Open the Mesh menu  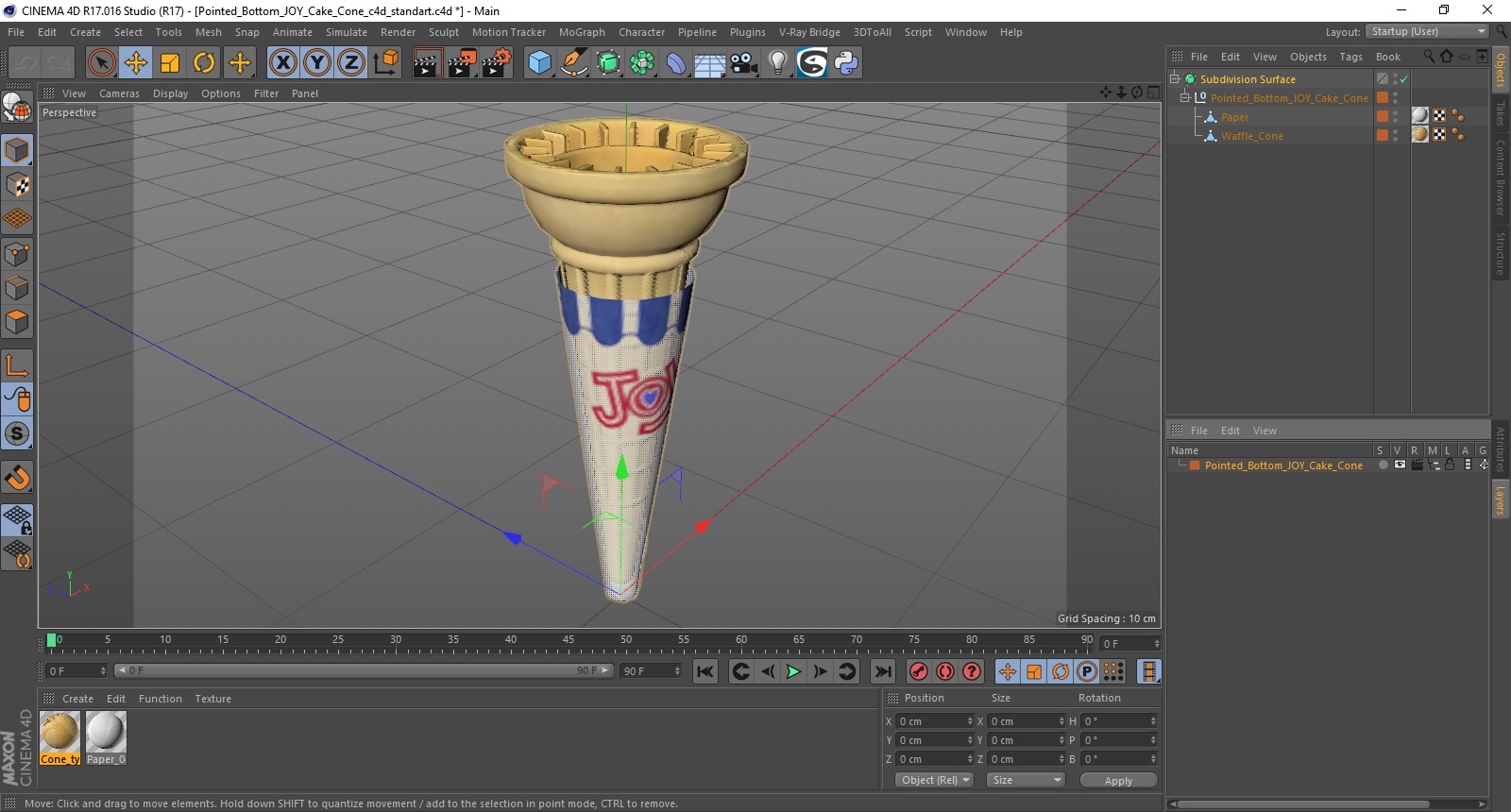(x=208, y=32)
